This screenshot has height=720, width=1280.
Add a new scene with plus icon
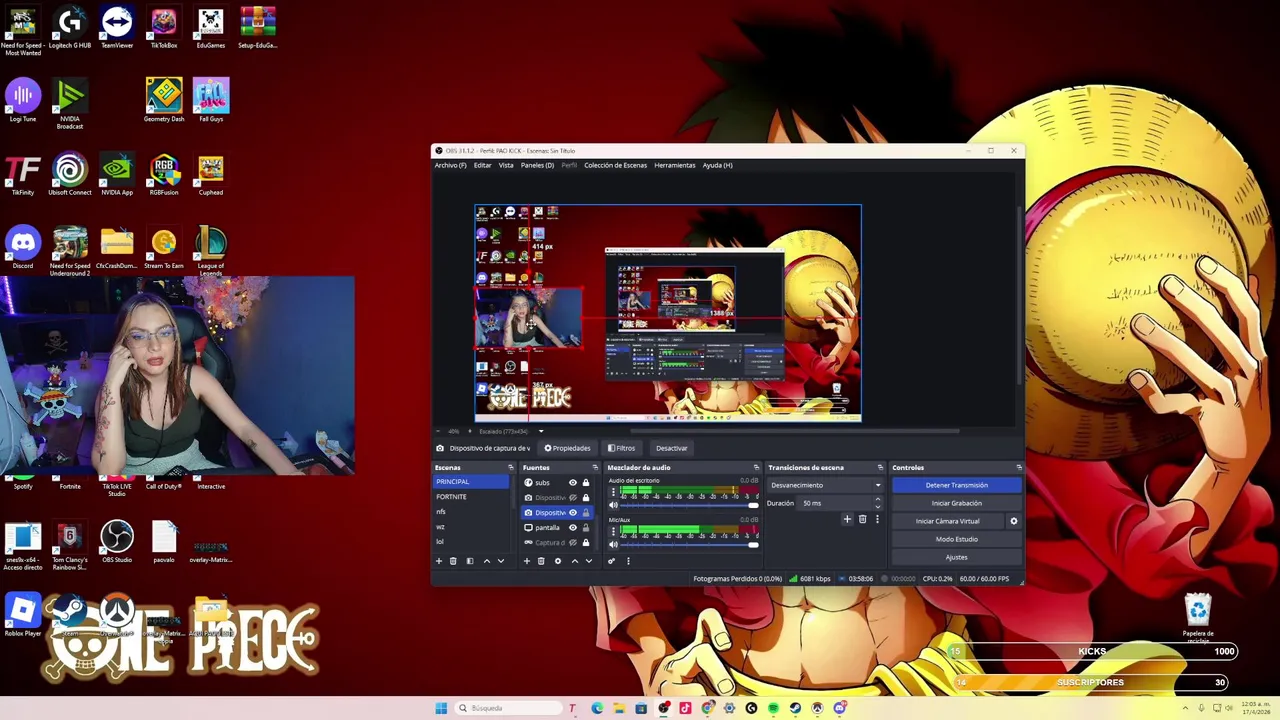pyautogui.click(x=439, y=561)
